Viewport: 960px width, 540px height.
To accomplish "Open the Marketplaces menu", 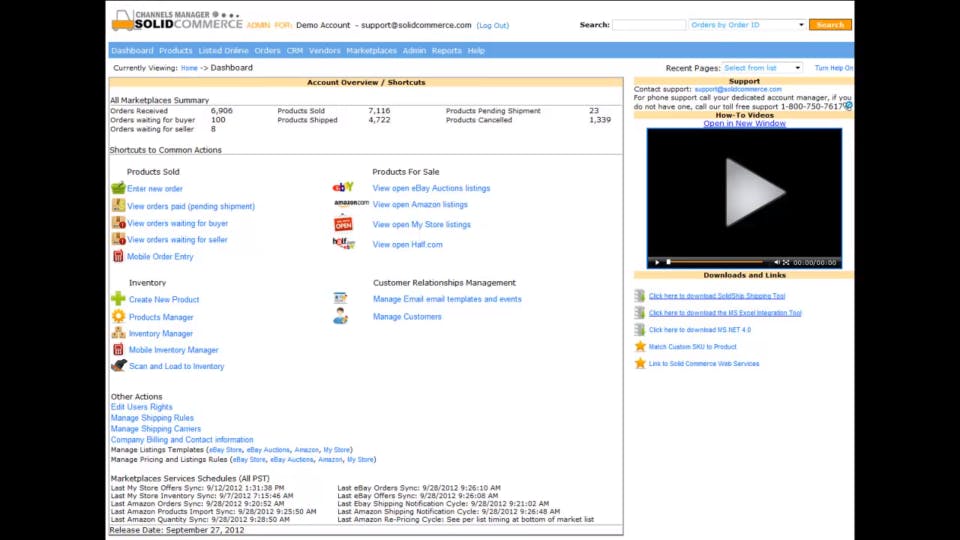I will click(x=372, y=51).
